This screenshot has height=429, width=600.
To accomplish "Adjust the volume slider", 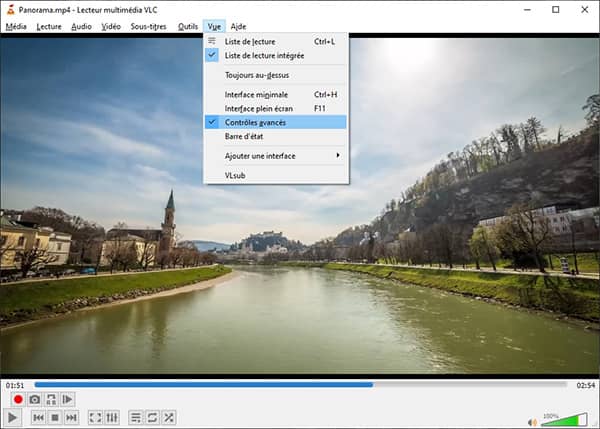I will (564, 420).
